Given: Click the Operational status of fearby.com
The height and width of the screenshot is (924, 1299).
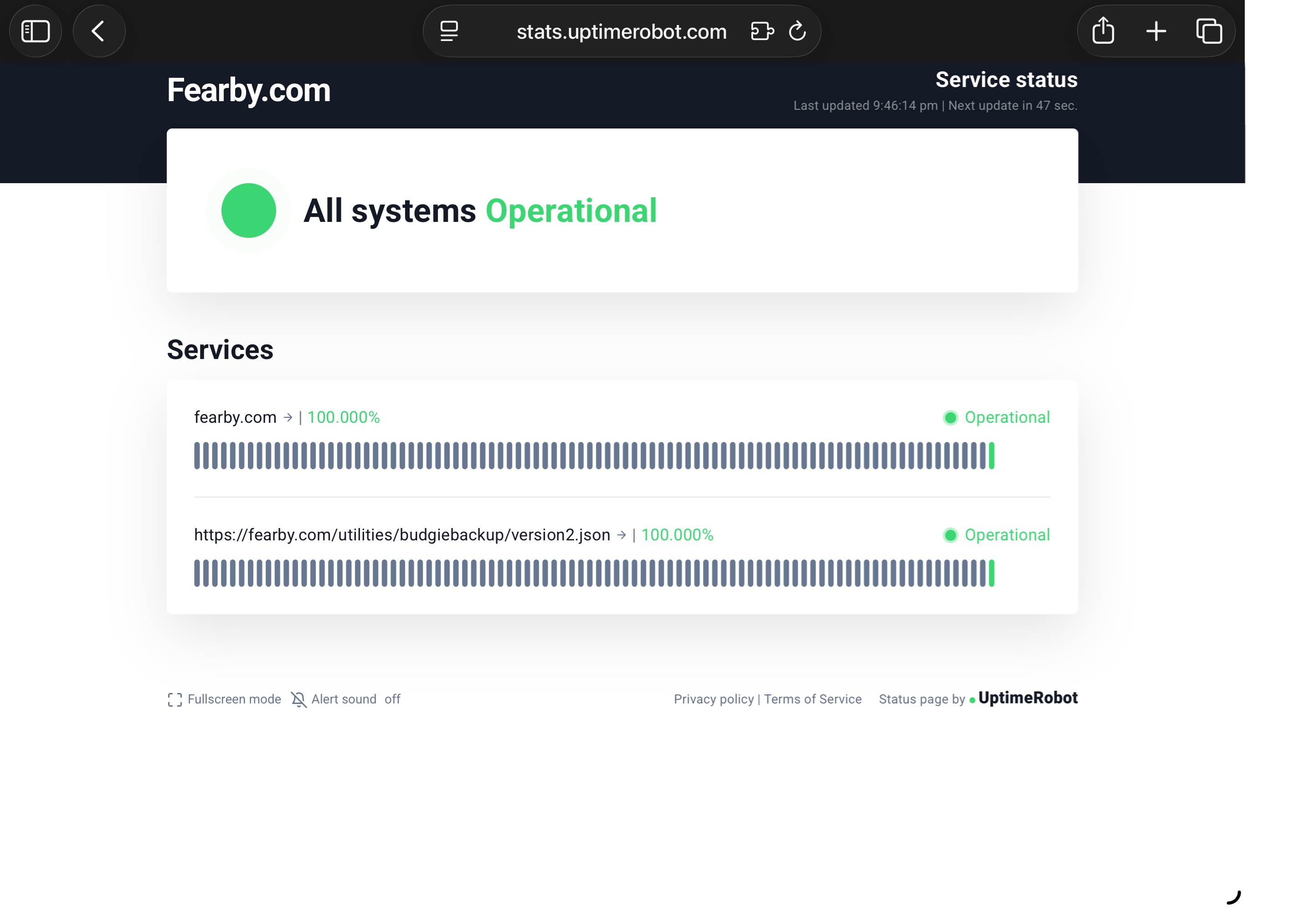Looking at the screenshot, I should pyautogui.click(x=1006, y=418).
